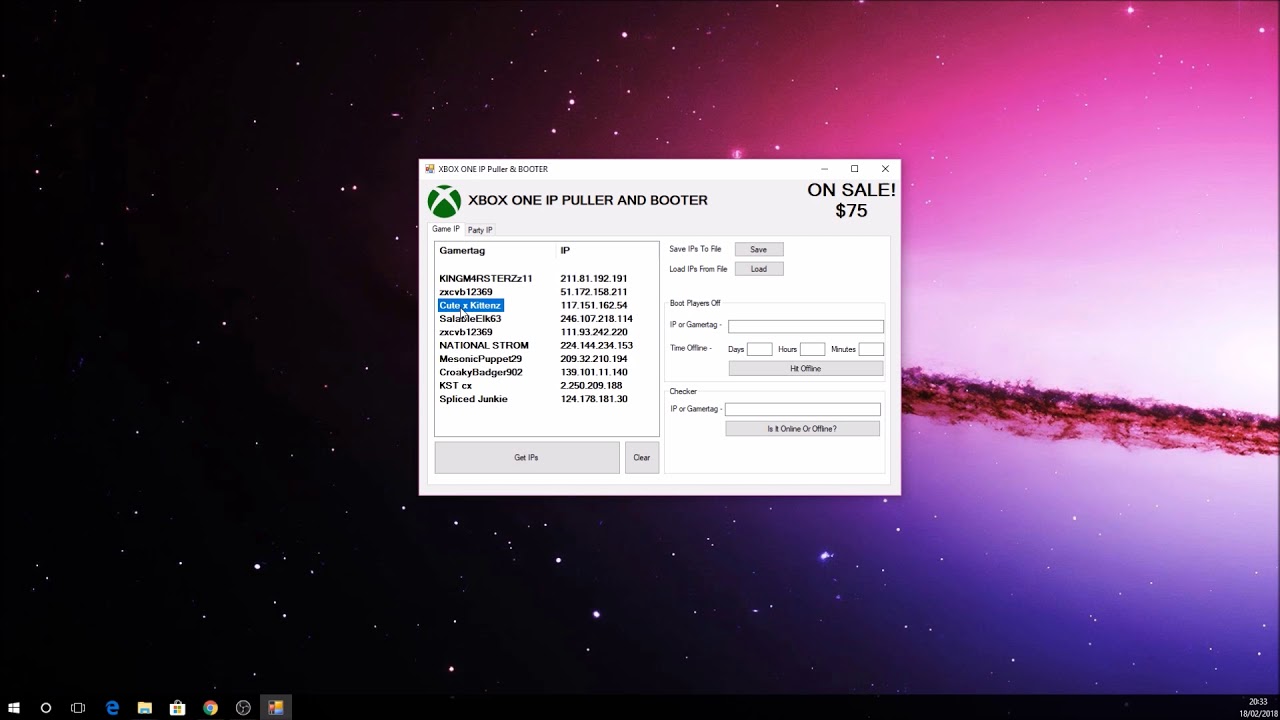This screenshot has width=1280, height=720.
Task: Click IP address 111.93.242.220
Action: click(x=594, y=332)
